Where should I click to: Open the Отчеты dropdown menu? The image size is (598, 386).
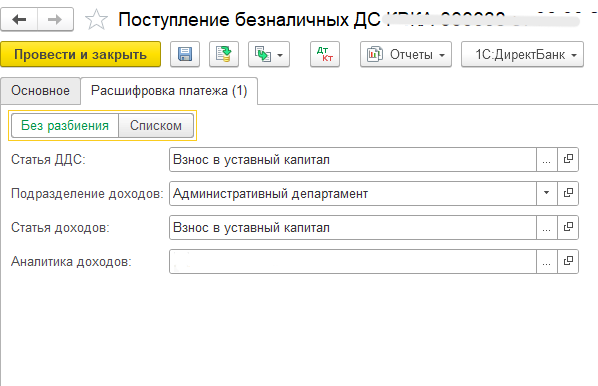pyautogui.click(x=406, y=54)
